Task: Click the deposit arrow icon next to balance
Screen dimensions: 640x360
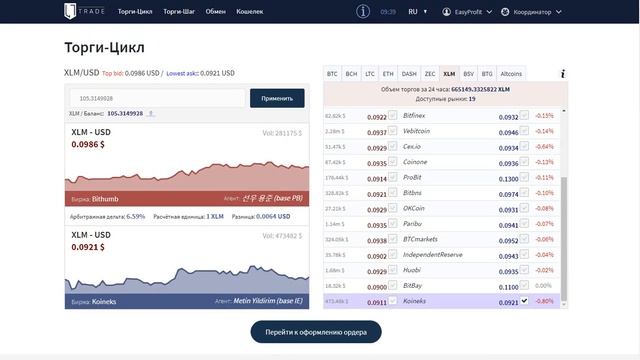Action: pyautogui.click(x=151, y=113)
